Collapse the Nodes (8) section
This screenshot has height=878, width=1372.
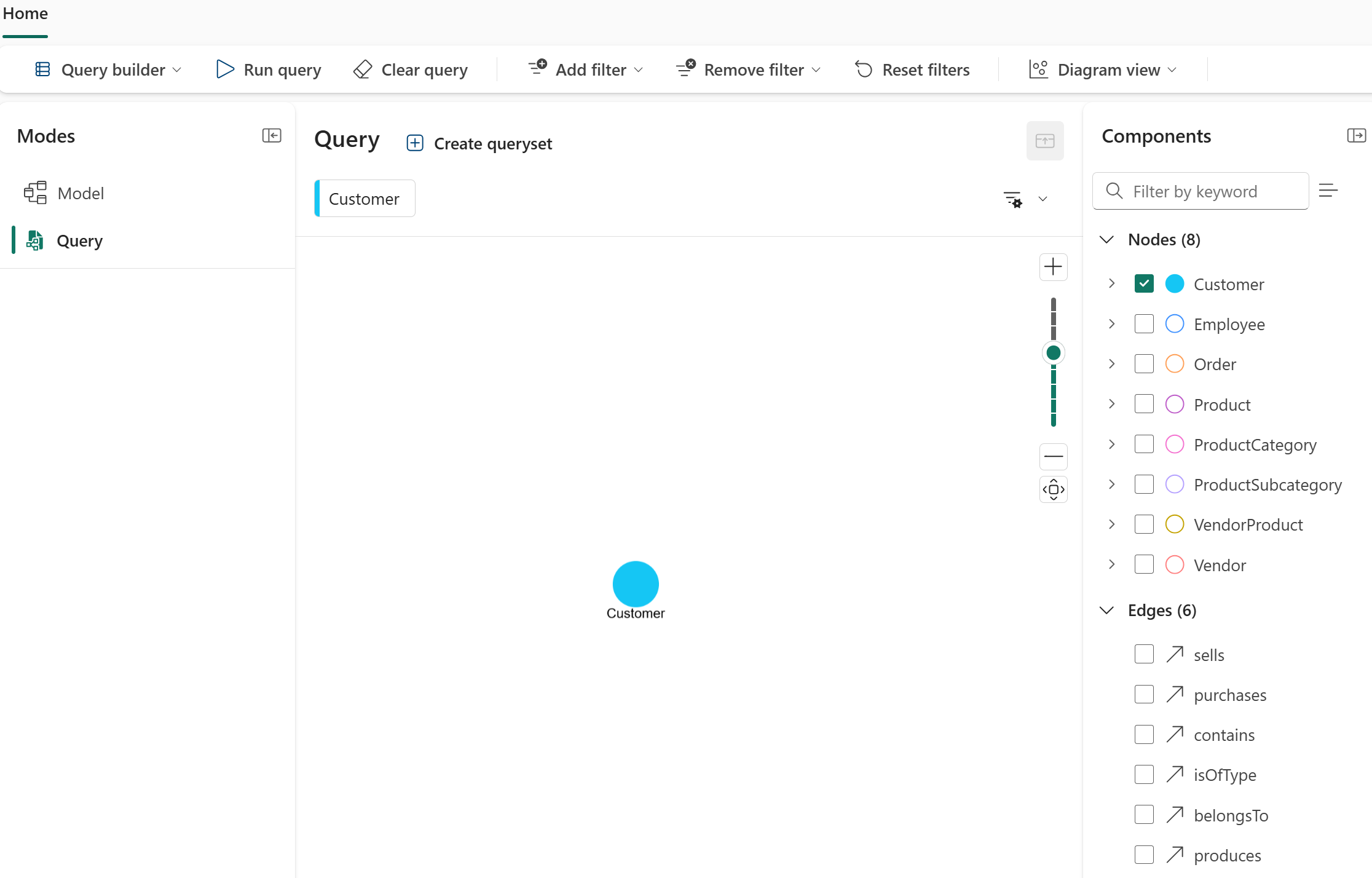point(1106,240)
